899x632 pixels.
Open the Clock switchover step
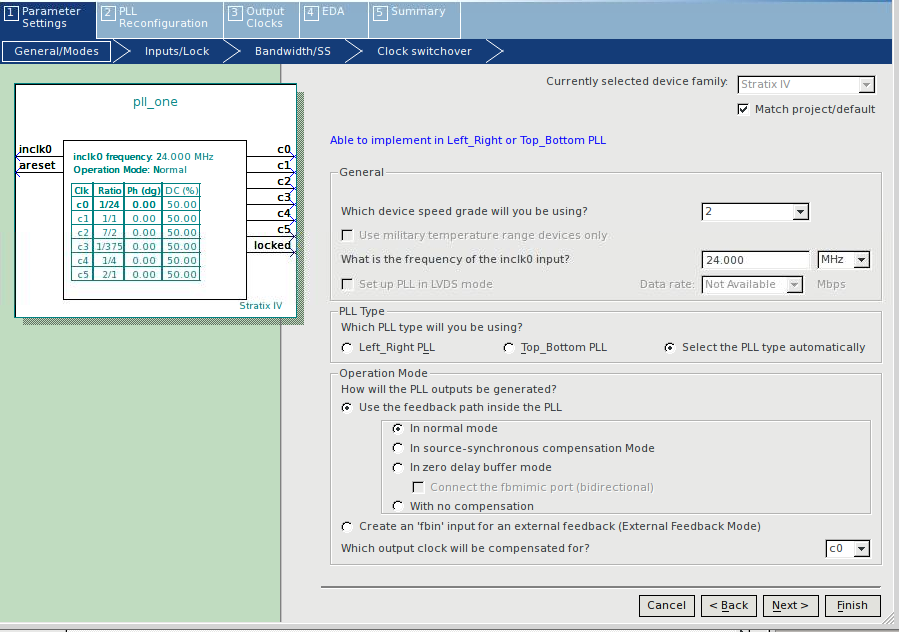(x=424, y=51)
